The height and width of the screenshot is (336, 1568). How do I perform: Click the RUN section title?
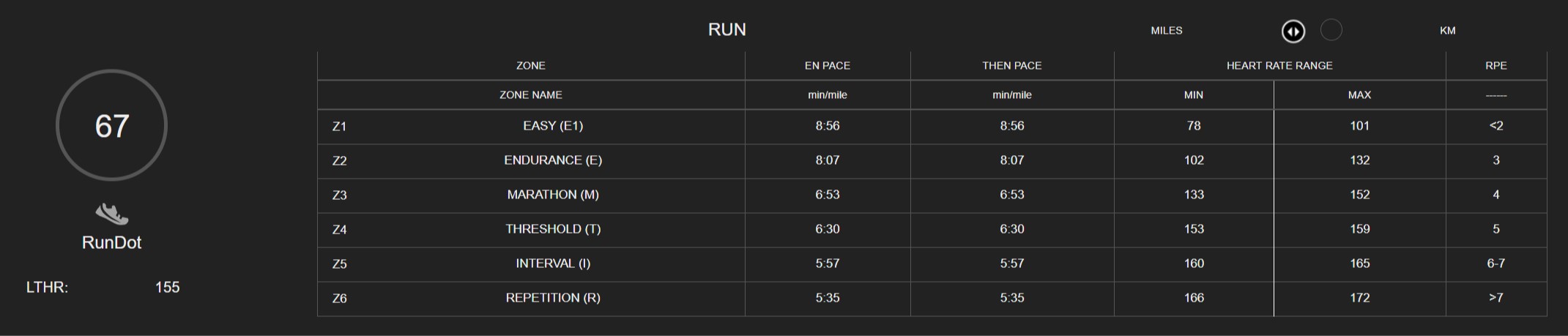[x=727, y=29]
